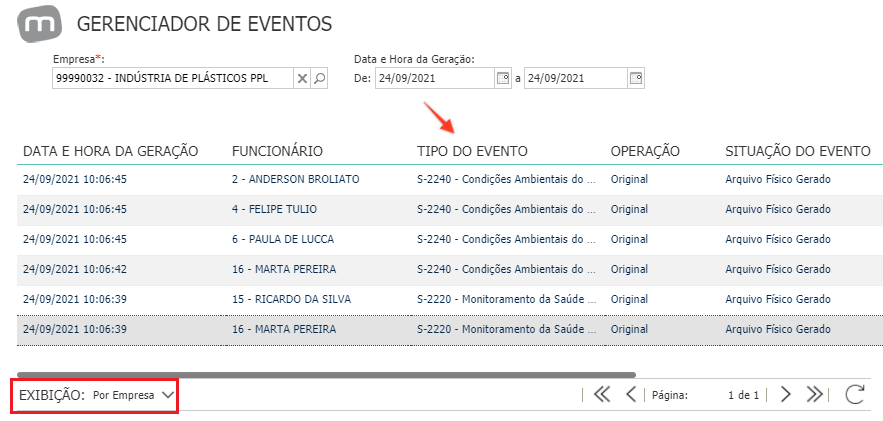This screenshot has height=421, width=883.
Task: Sort by Operação column header
Action: [645, 151]
